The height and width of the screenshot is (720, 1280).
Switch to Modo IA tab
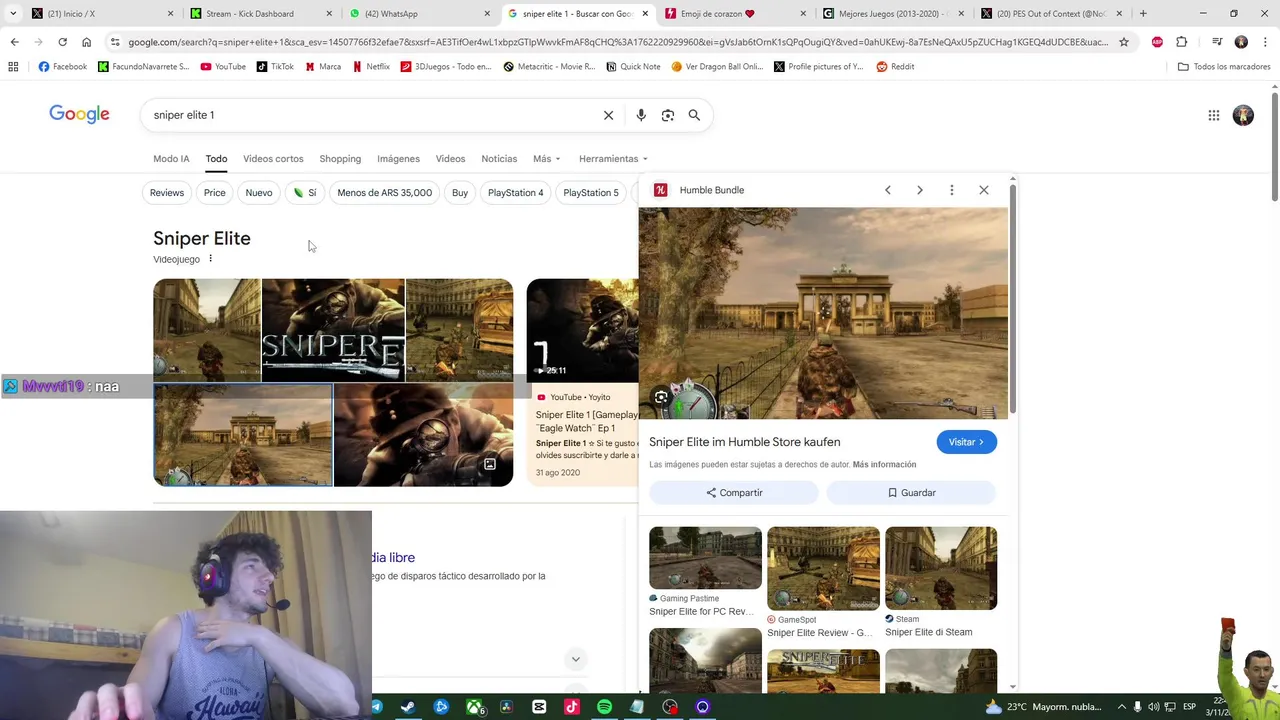pos(171,159)
